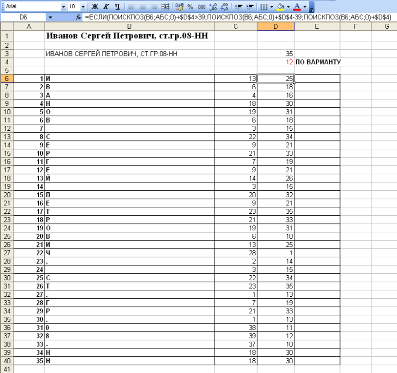Select column C header
This screenshot has width=397, height=373.
(x=236, y=26)
